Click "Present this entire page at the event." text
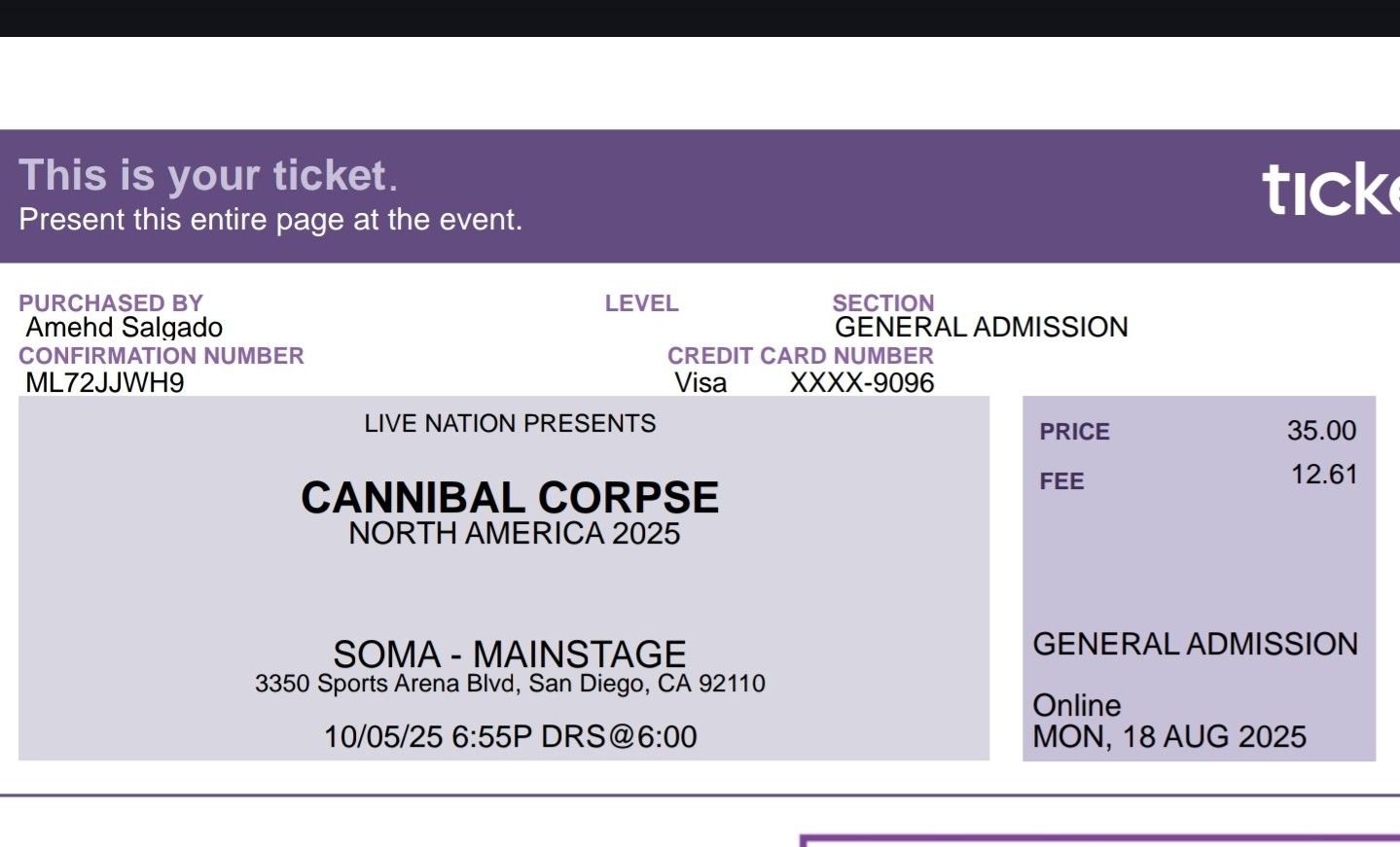 (270, 220)
